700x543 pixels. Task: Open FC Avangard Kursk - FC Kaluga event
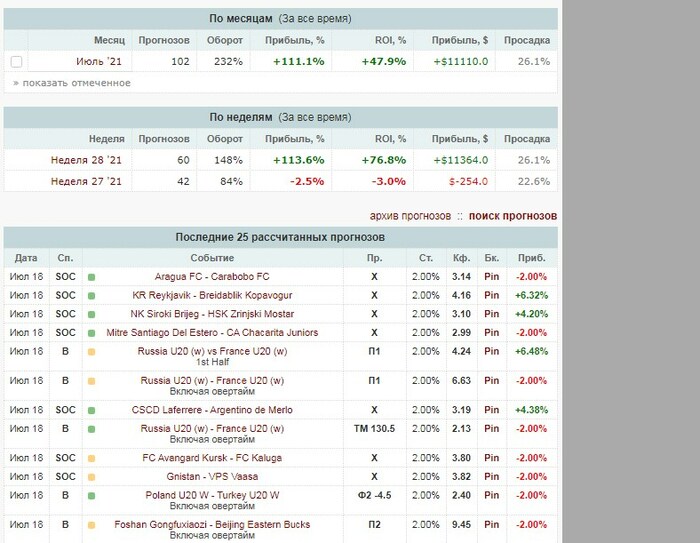pos(212,458)
